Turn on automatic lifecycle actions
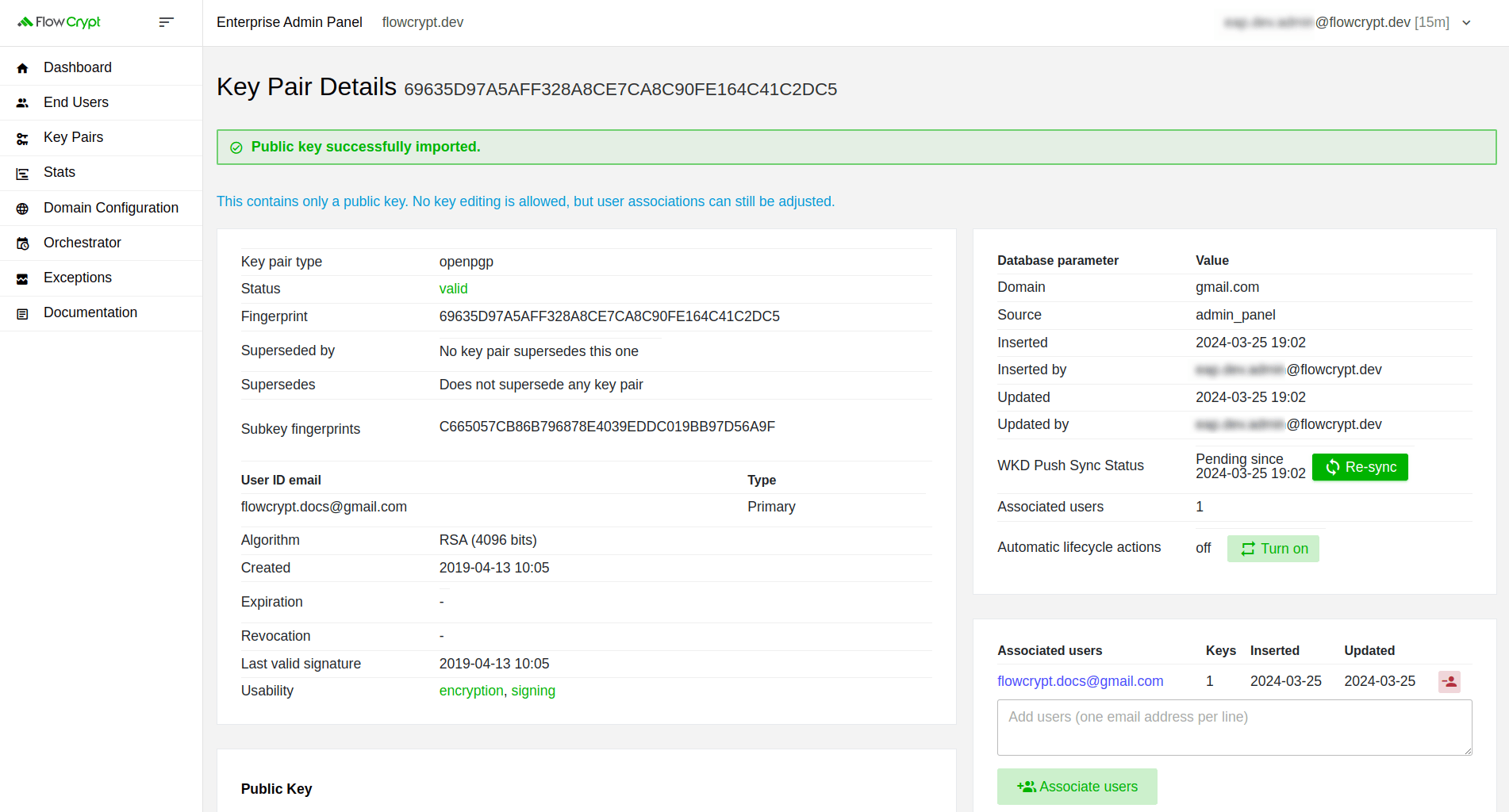The image size is (1509, 812). click(x=1273, y=549)
